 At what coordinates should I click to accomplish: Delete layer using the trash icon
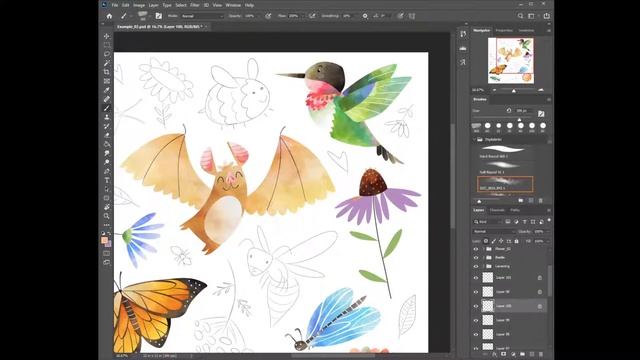point(541,355)
